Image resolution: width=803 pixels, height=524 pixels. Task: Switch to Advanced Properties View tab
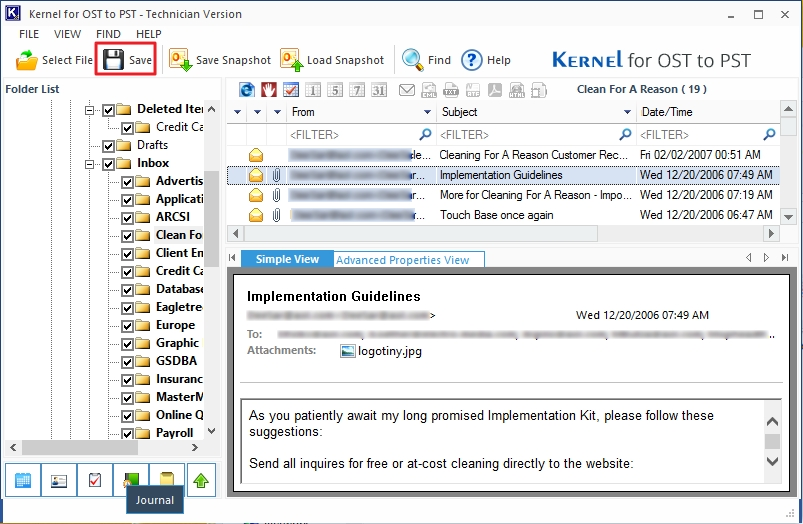click(402, 260)
